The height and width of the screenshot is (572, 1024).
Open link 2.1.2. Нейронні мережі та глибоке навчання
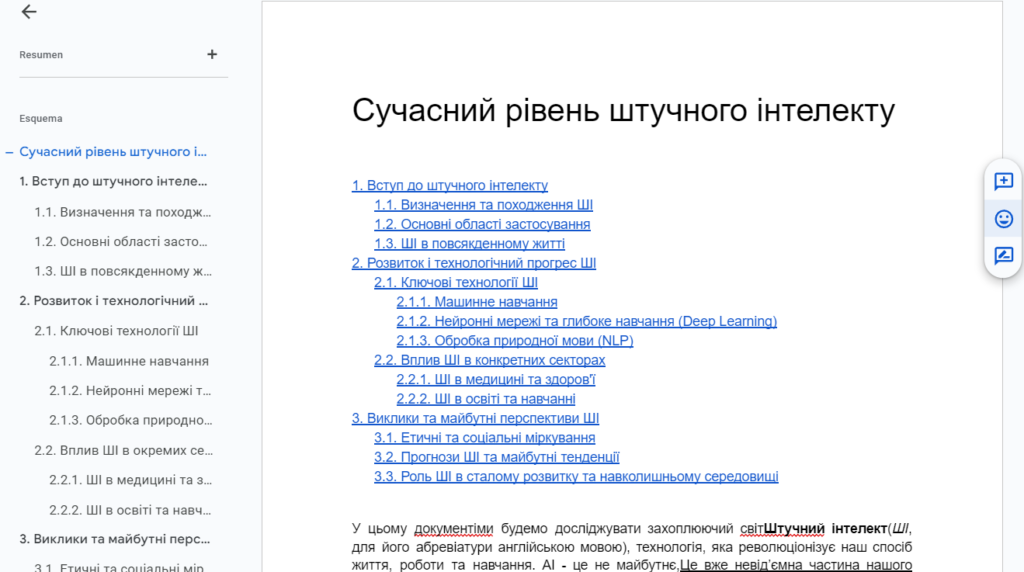586,321
